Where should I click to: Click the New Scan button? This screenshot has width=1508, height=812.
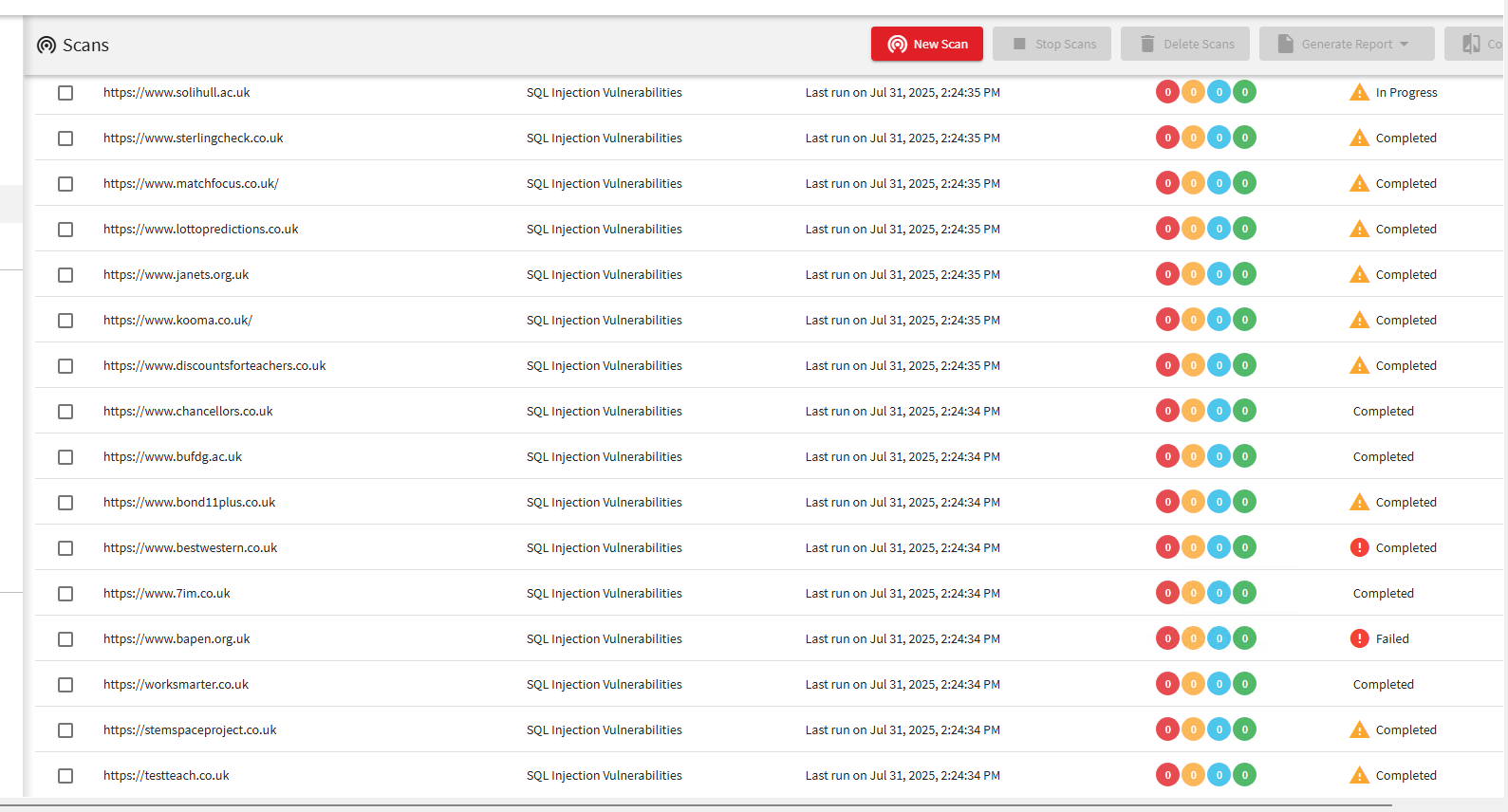(x=927, y=44)
